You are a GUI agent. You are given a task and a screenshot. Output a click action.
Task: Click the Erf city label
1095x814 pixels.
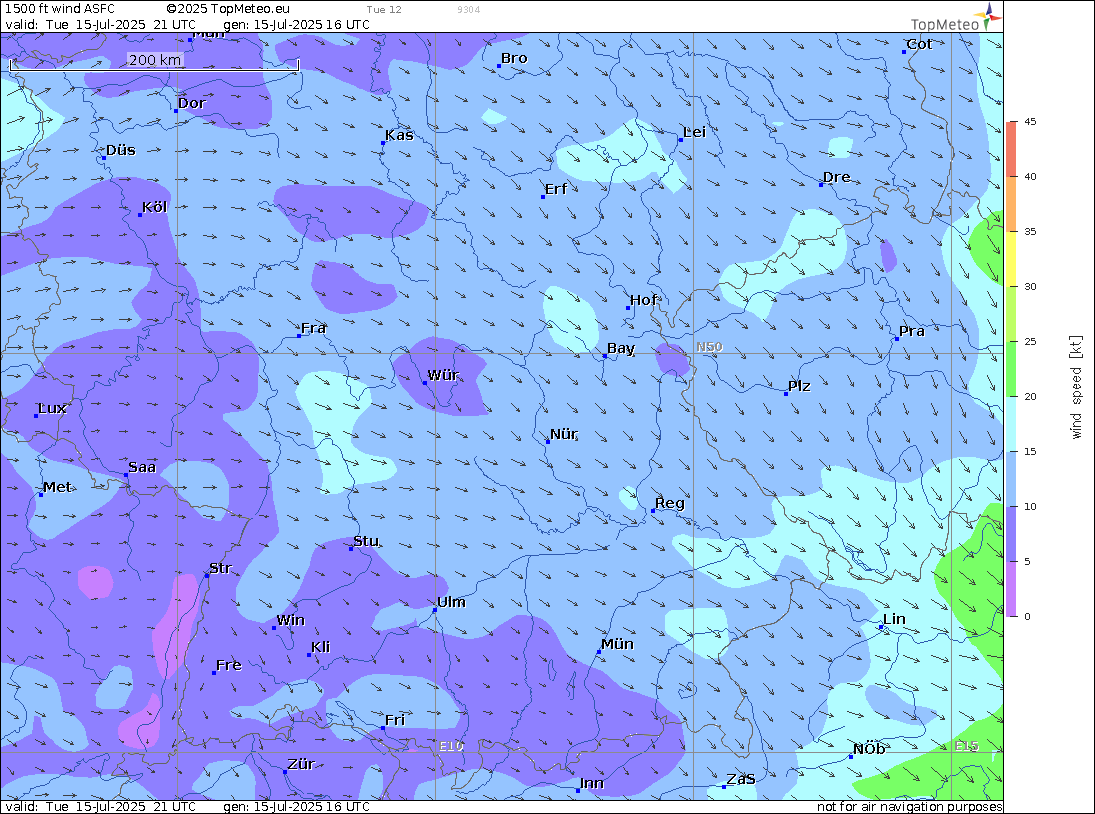click(x=556, y=189)
